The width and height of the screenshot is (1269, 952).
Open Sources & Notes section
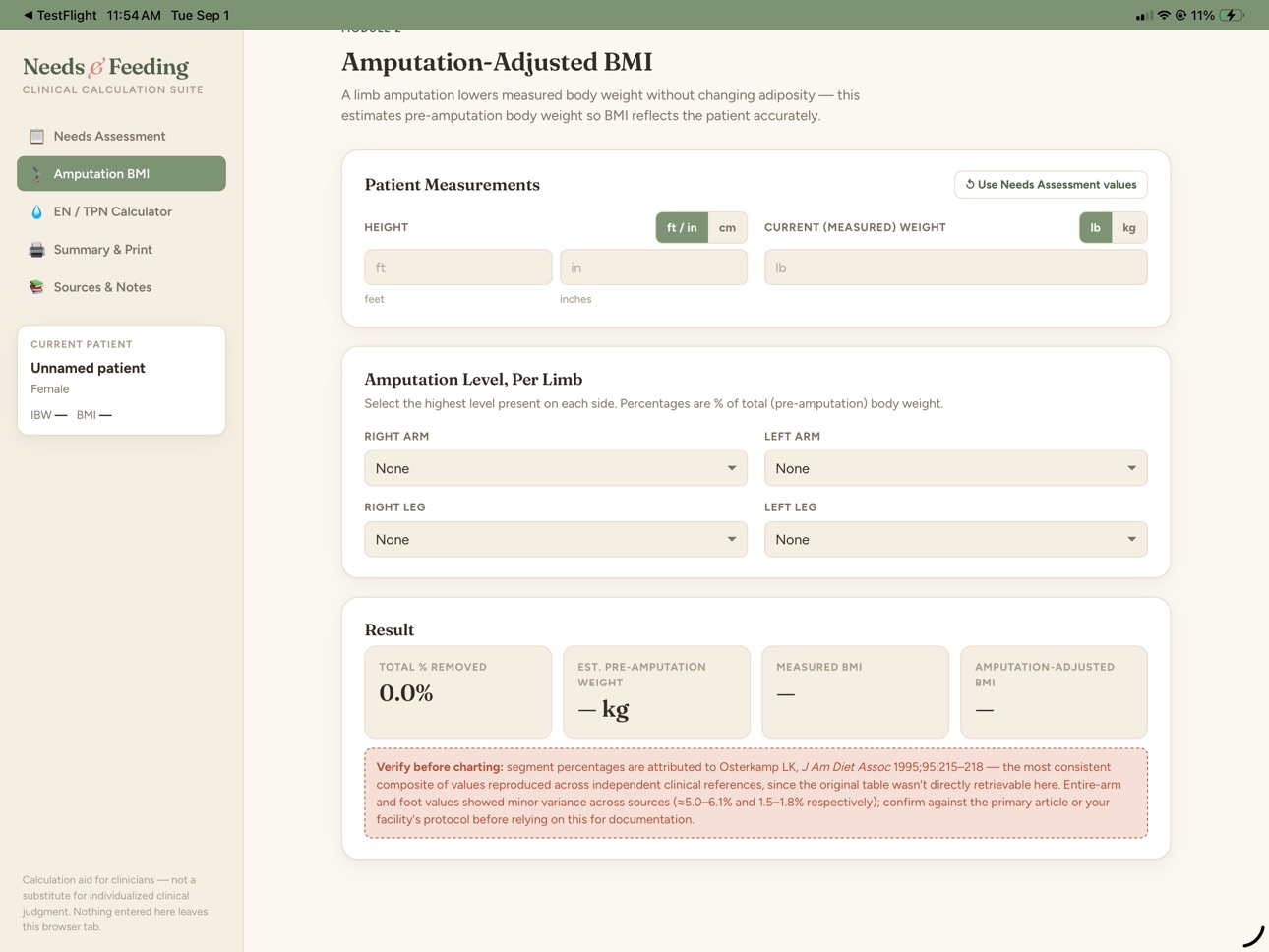[x=121, y=287]
